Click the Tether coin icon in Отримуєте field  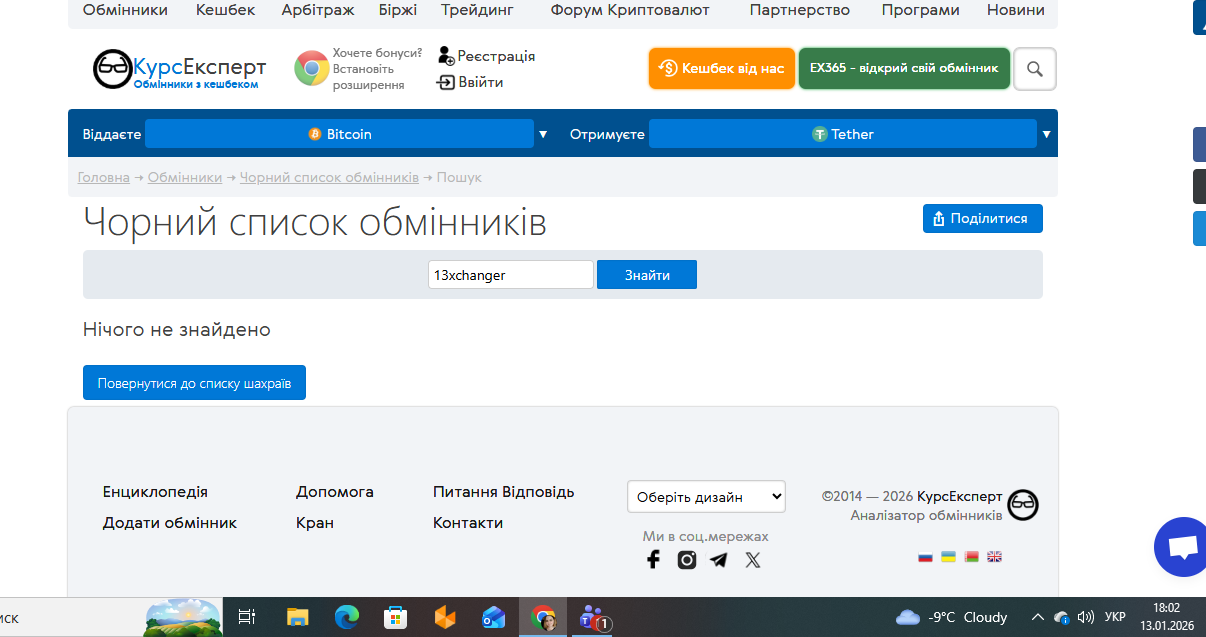coord(820,134)
